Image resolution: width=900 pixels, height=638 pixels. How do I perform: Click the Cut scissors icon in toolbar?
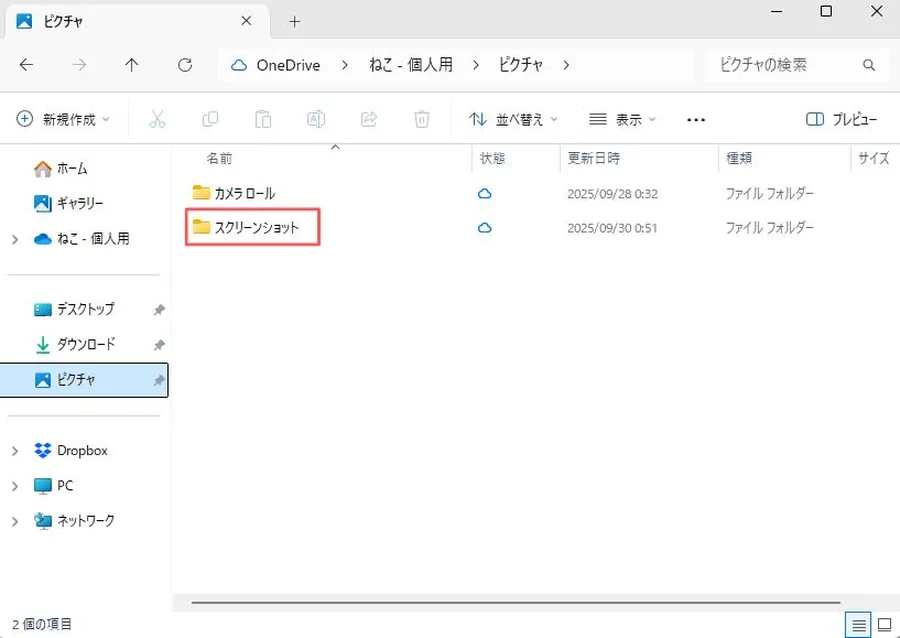point(157,119)
